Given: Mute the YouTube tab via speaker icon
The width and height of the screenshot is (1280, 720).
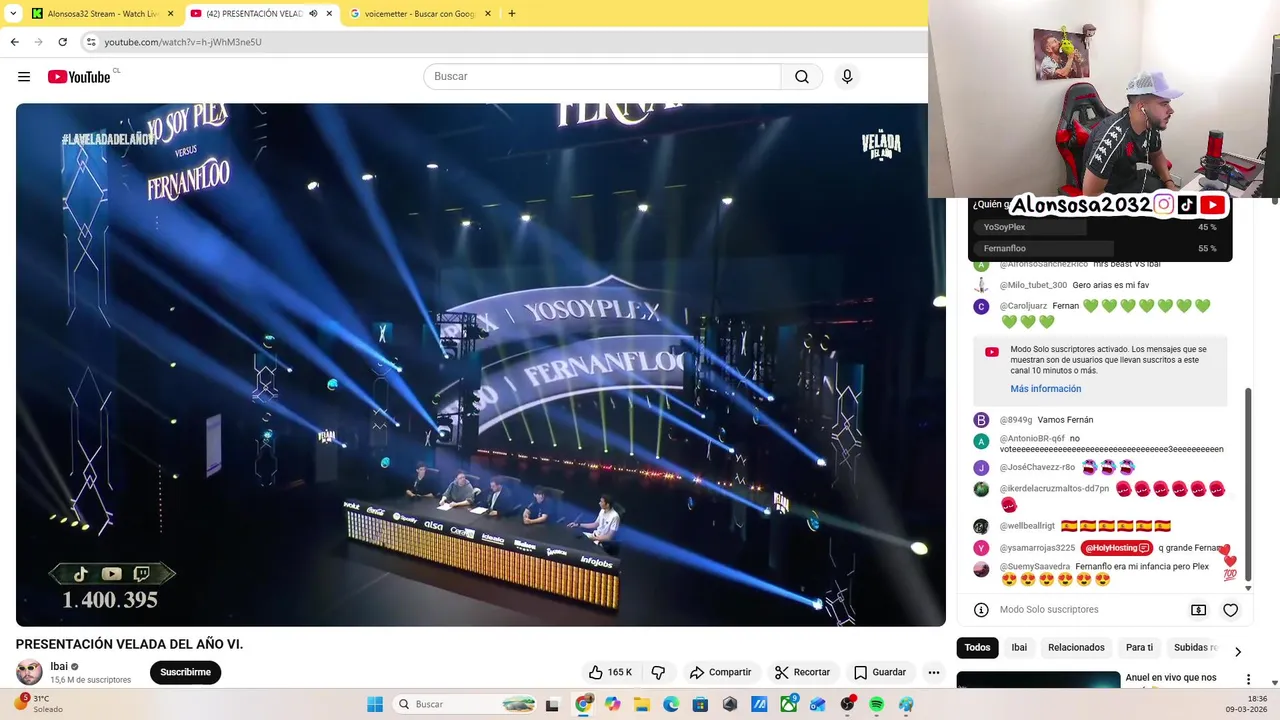Looking at the screenshot, I should tap(313, 14).
